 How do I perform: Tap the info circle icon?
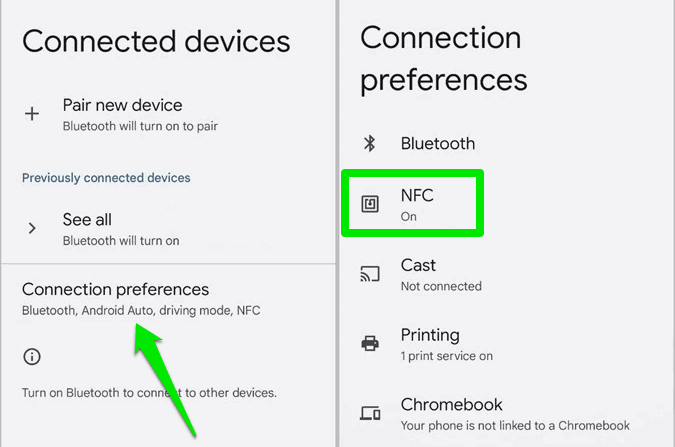[32, 356]
